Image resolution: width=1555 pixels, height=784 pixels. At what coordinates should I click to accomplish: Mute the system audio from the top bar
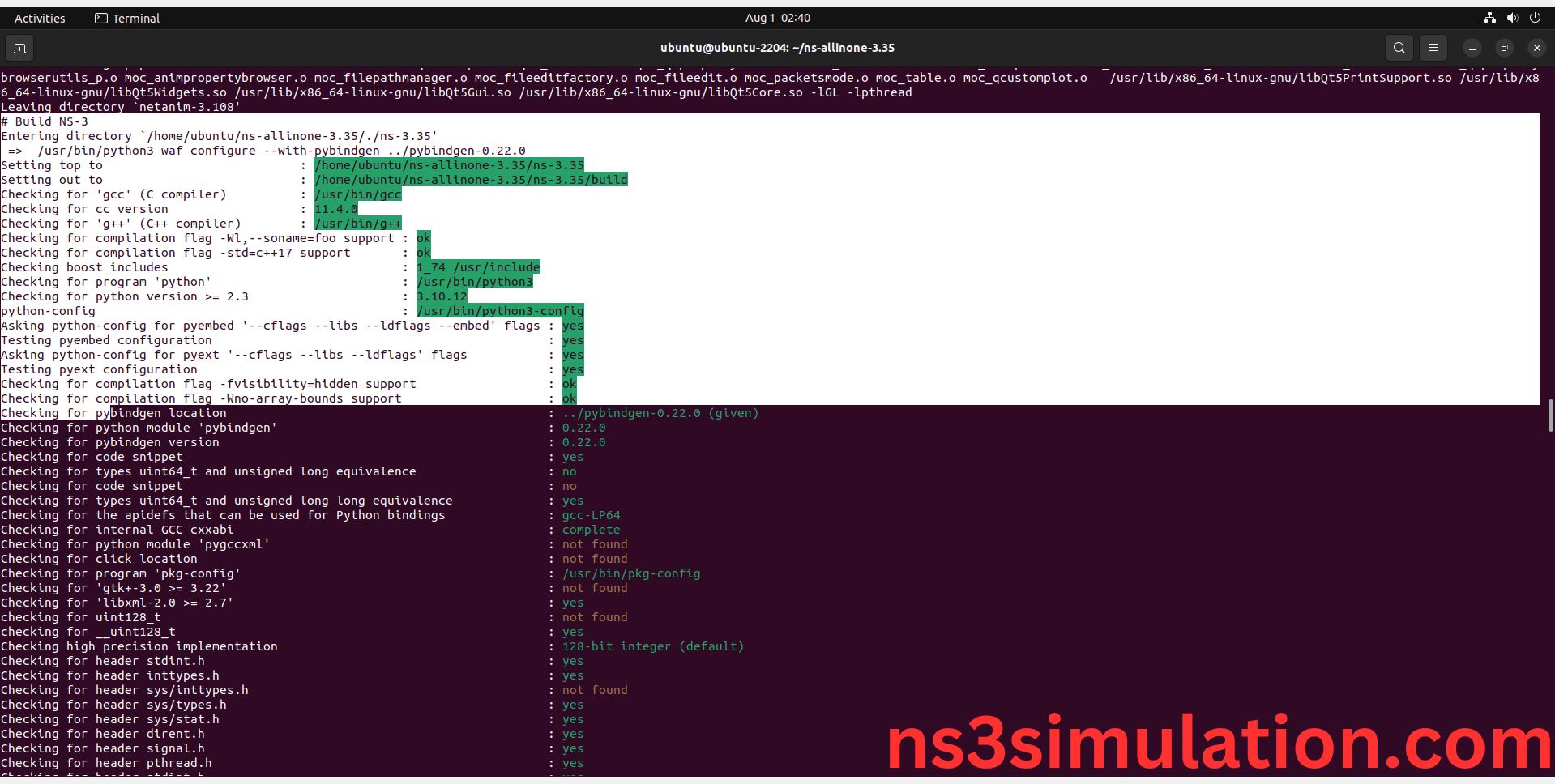click(1512, 18)
